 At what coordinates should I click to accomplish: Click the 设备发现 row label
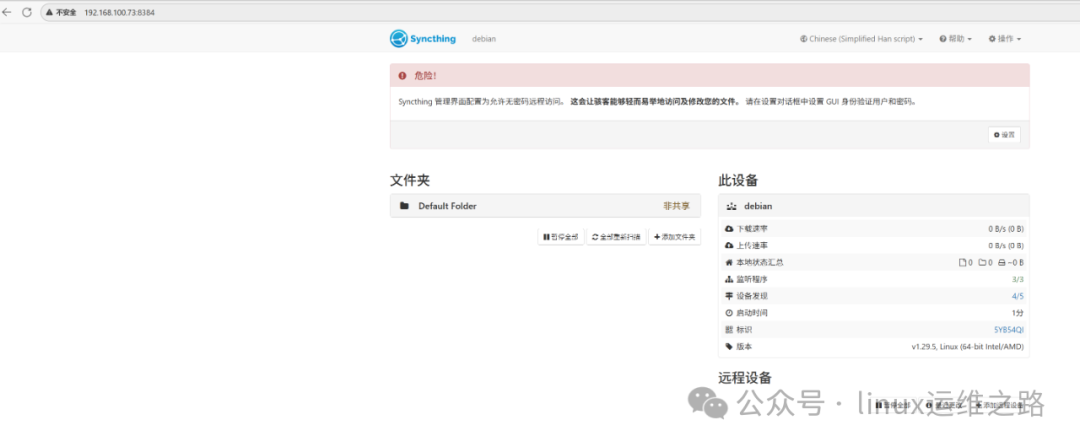pyautogui.click(x=752, y=296)
